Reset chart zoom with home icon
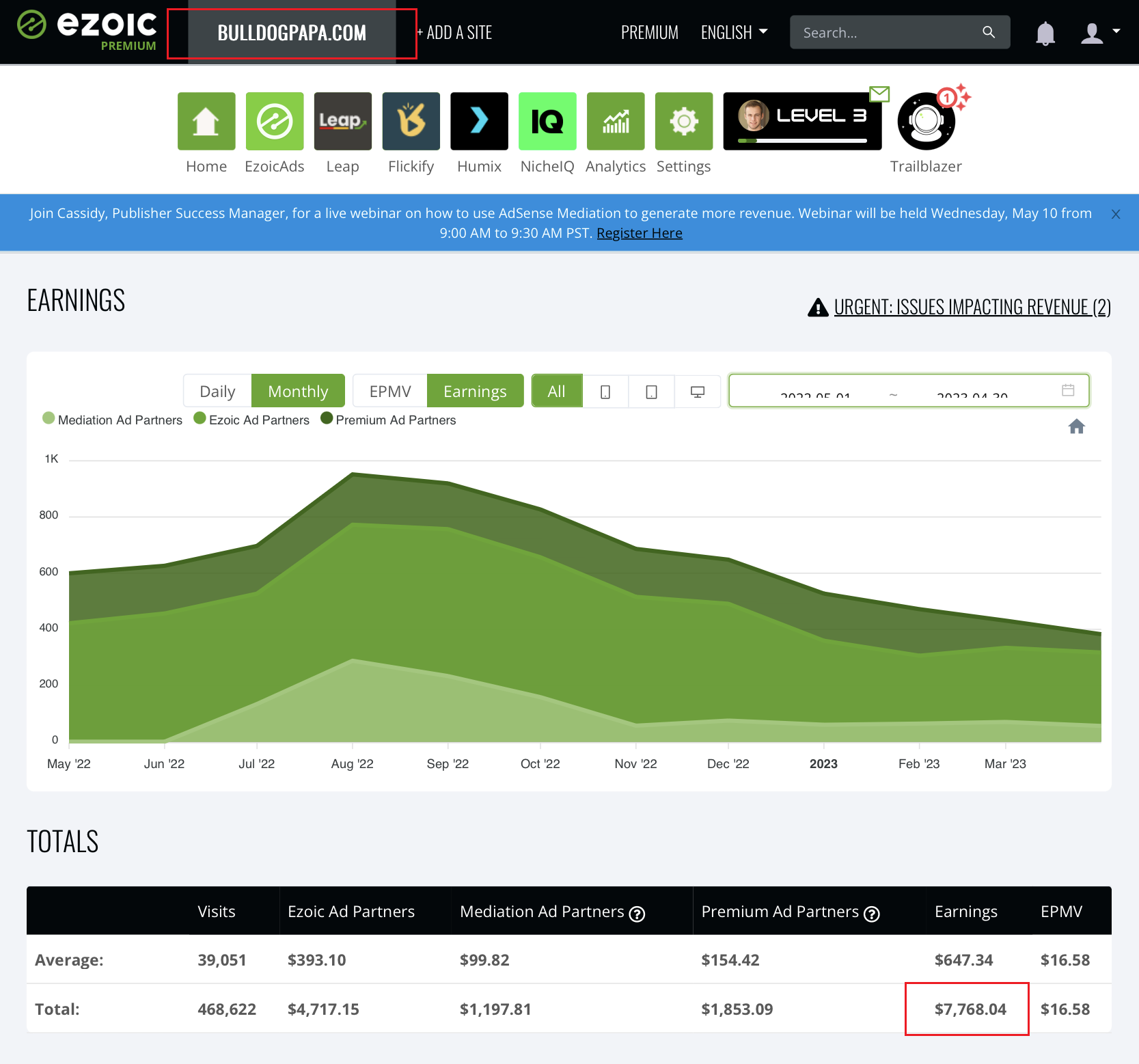 tap(1077, 426)
